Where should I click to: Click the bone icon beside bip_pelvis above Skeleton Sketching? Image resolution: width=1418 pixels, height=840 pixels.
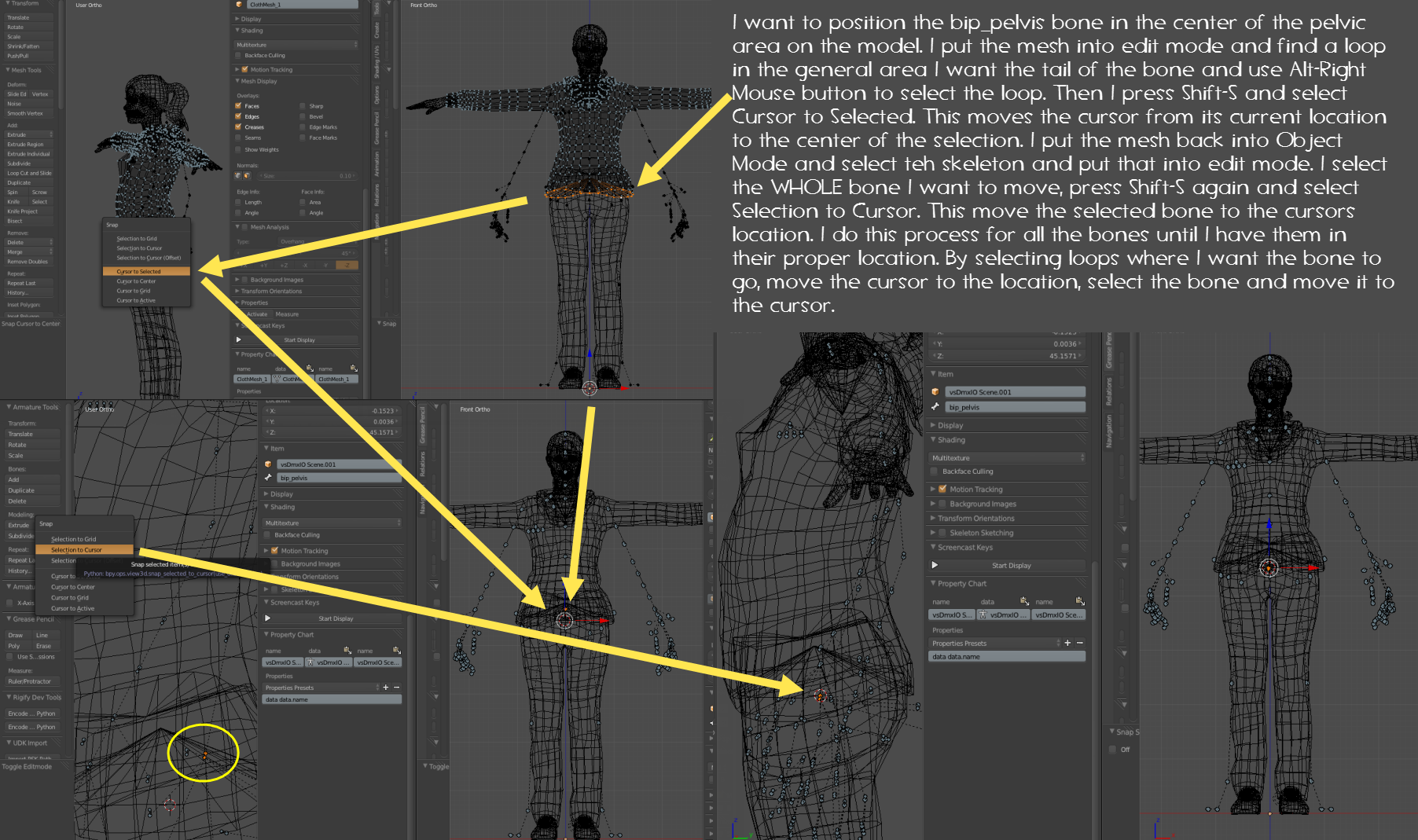coord(935,407)
